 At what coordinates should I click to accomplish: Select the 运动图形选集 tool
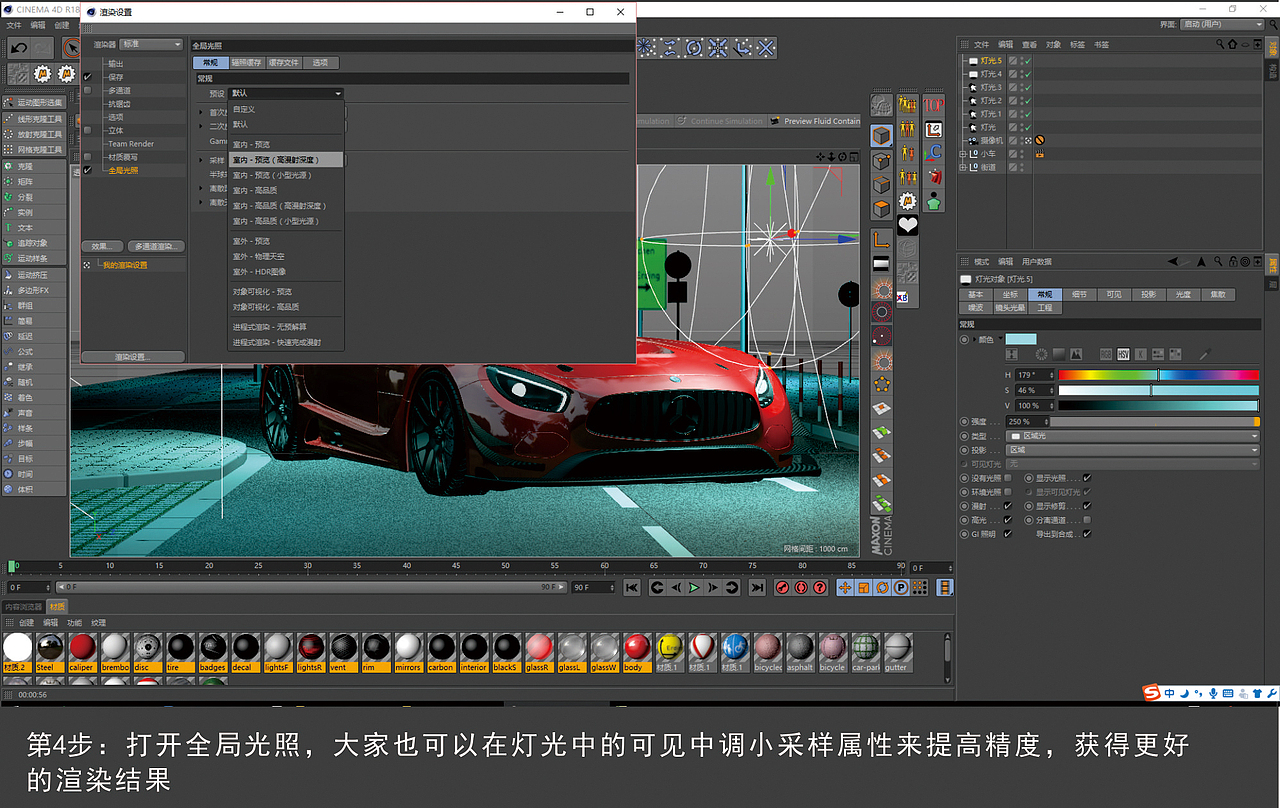(34, 103)
